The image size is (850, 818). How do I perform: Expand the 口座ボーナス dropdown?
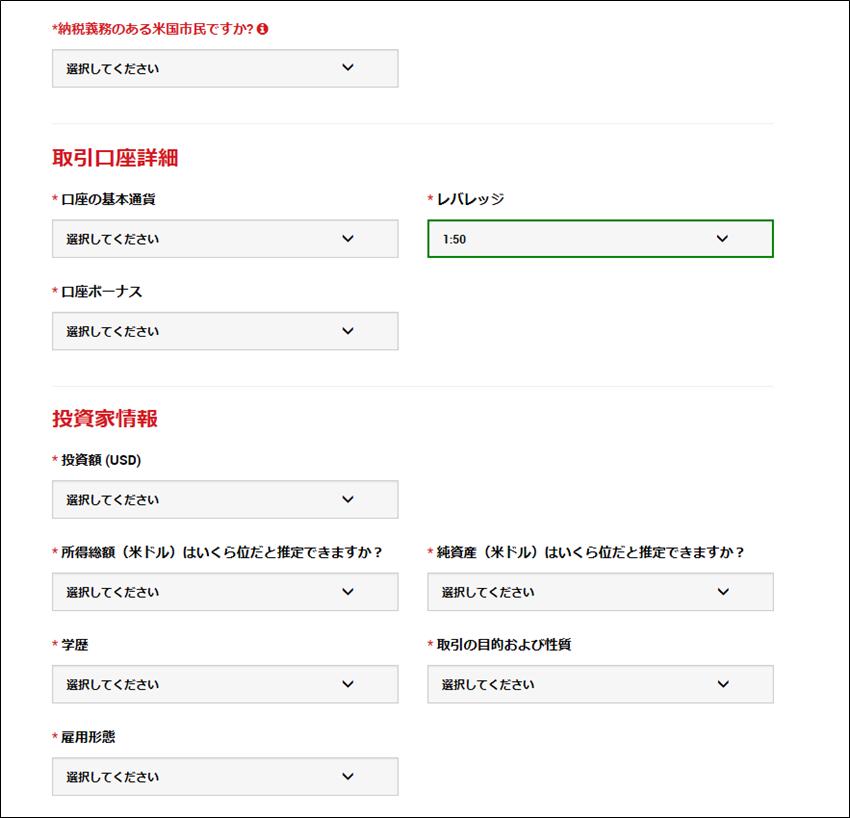point(225,331)
